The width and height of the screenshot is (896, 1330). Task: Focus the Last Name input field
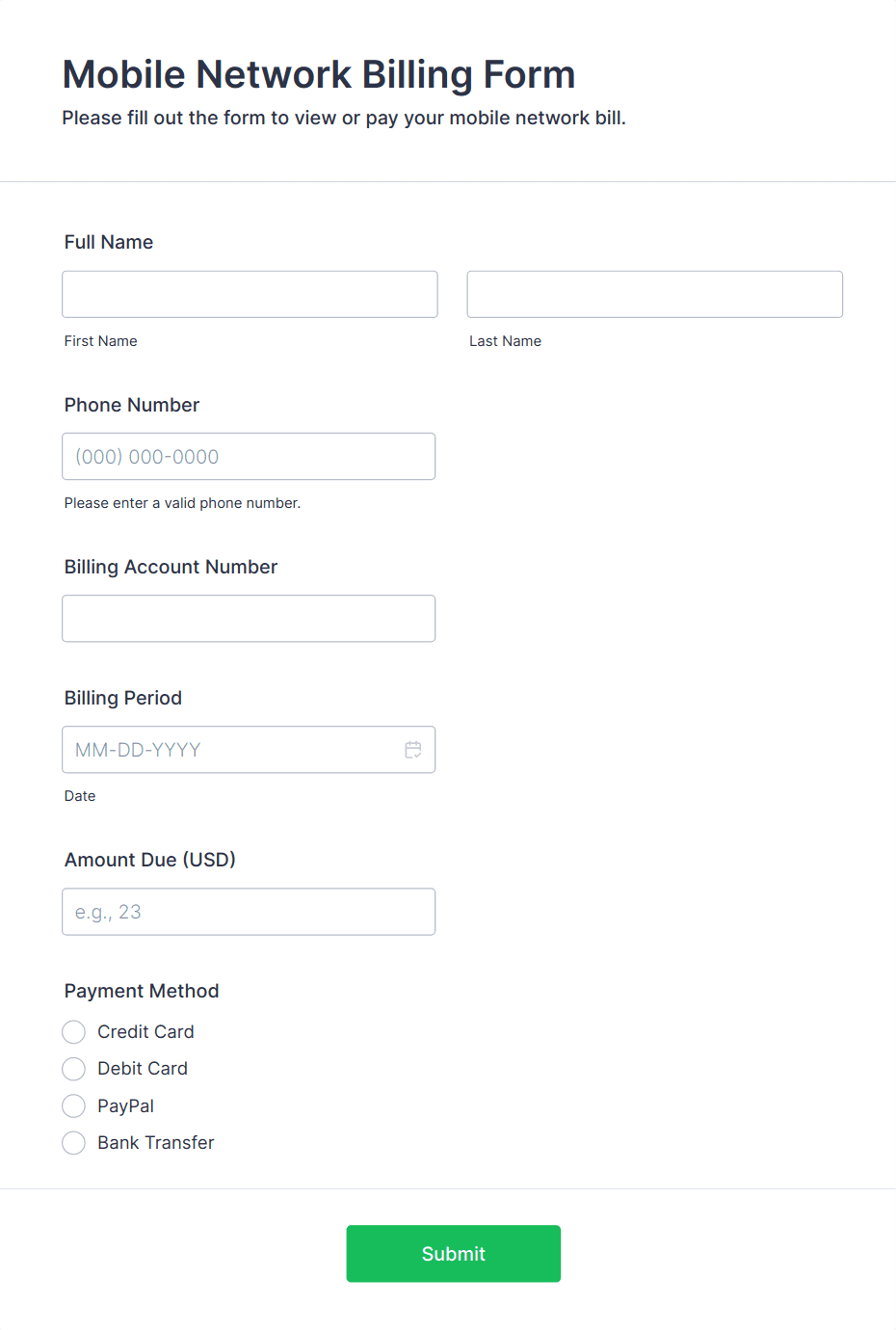(655, 294)
